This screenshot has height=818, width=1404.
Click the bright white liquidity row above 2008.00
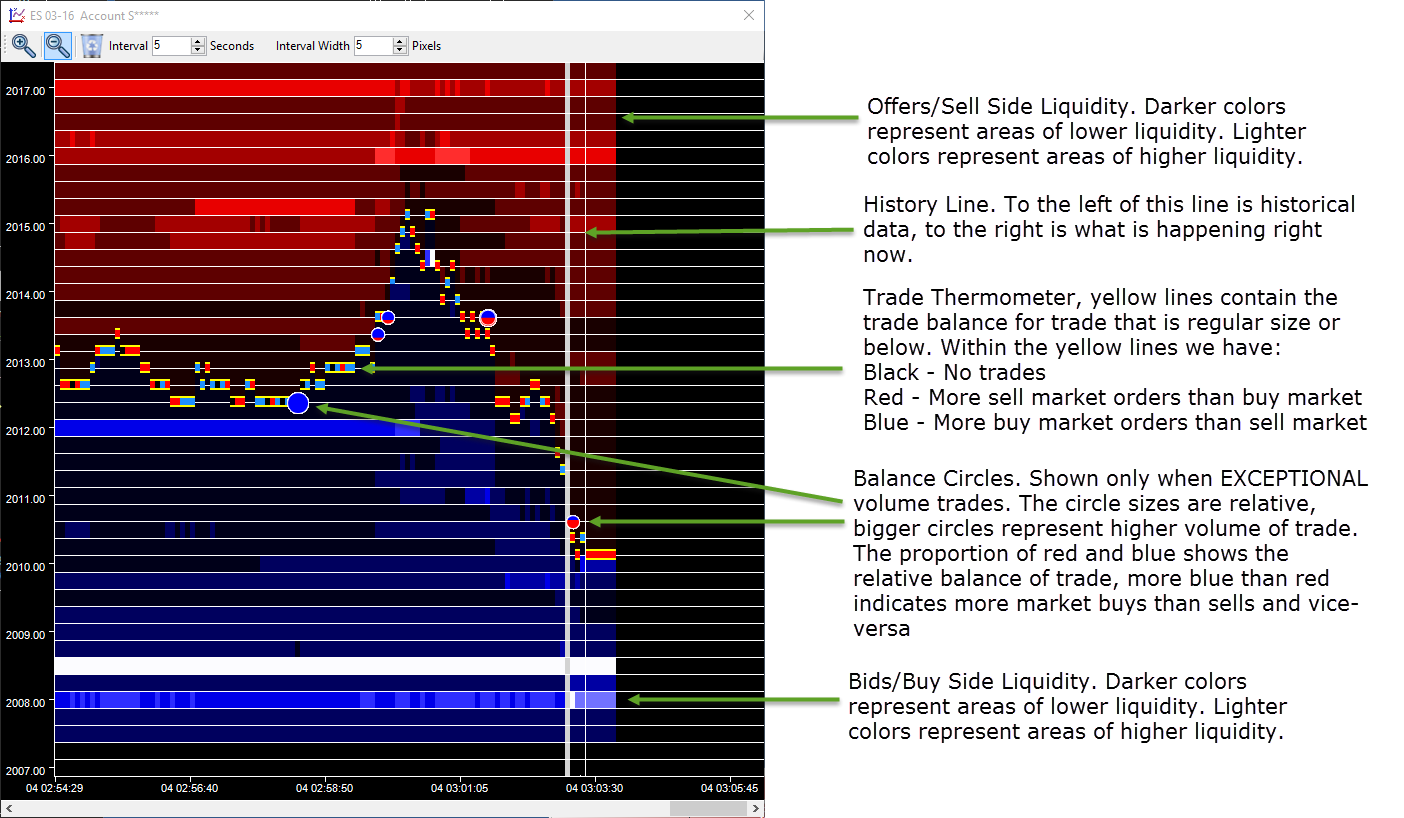click(x=300, y=665)
